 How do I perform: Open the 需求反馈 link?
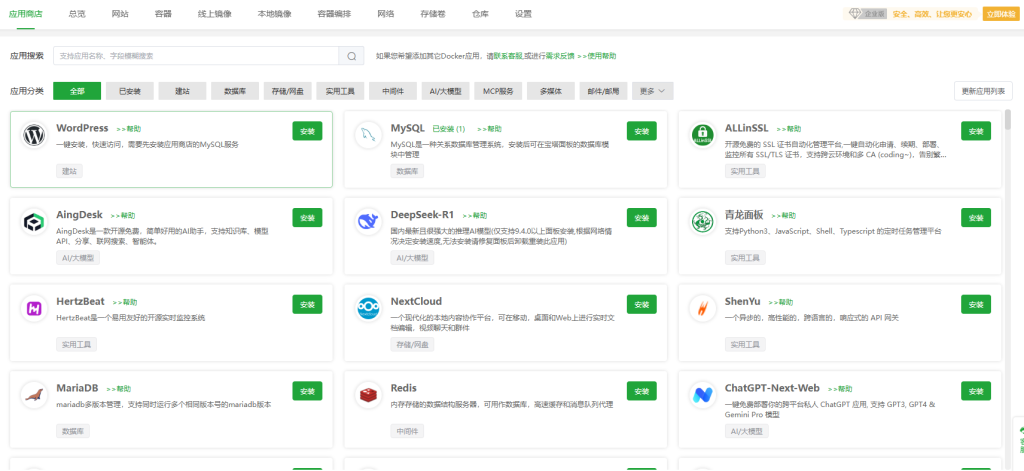pos(560,56)
